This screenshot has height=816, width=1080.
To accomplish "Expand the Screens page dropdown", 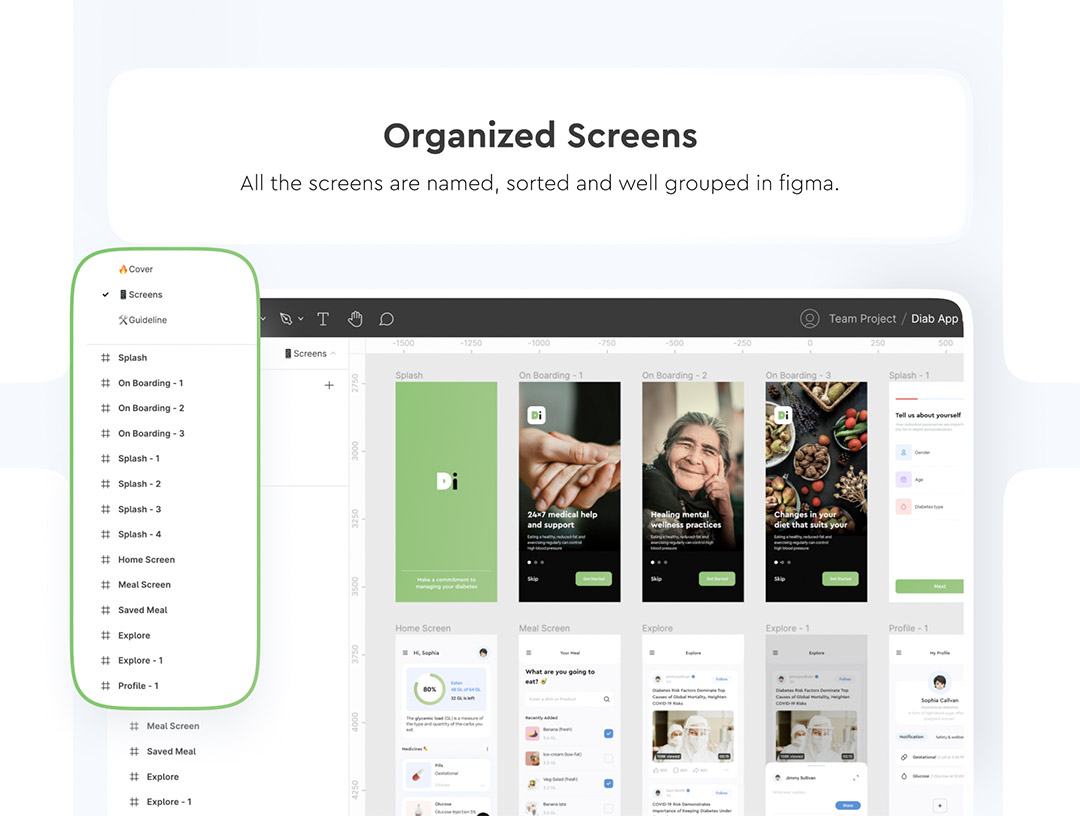I will coord(333,353).
